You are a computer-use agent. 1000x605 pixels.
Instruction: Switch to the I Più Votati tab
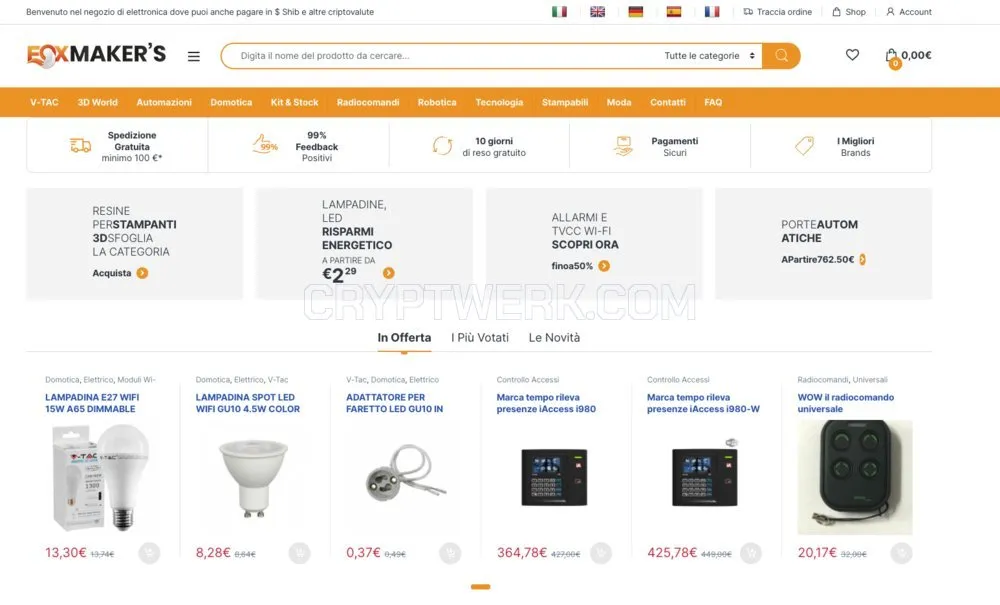pyautogui.click(x=480, y=337)
